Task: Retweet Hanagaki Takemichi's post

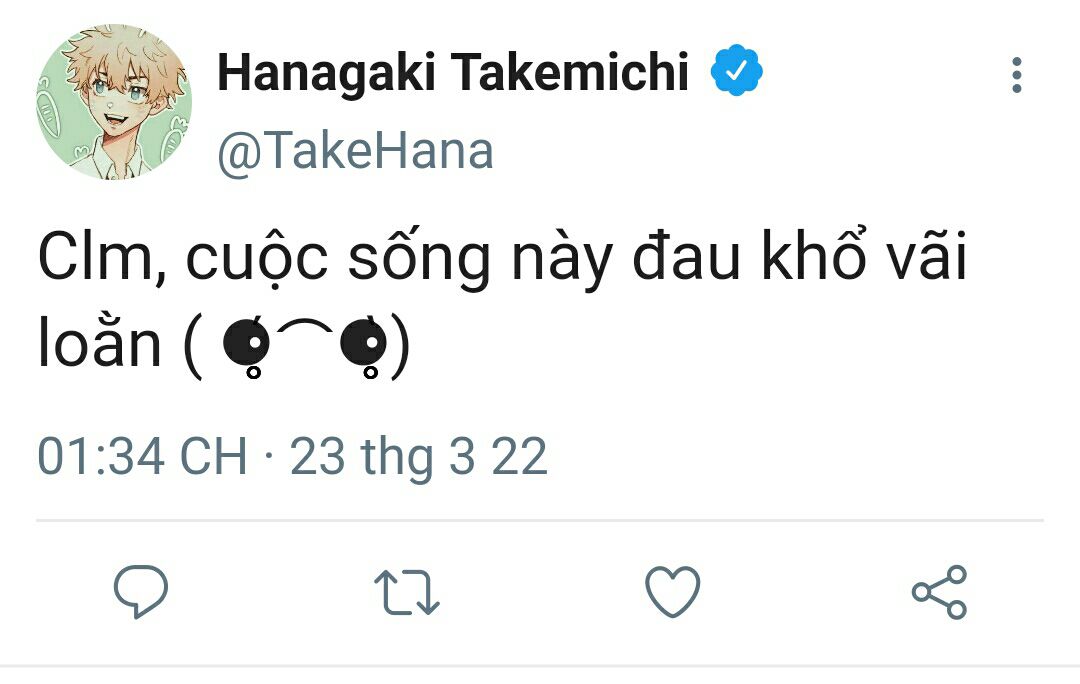Action: click(407, 591)
